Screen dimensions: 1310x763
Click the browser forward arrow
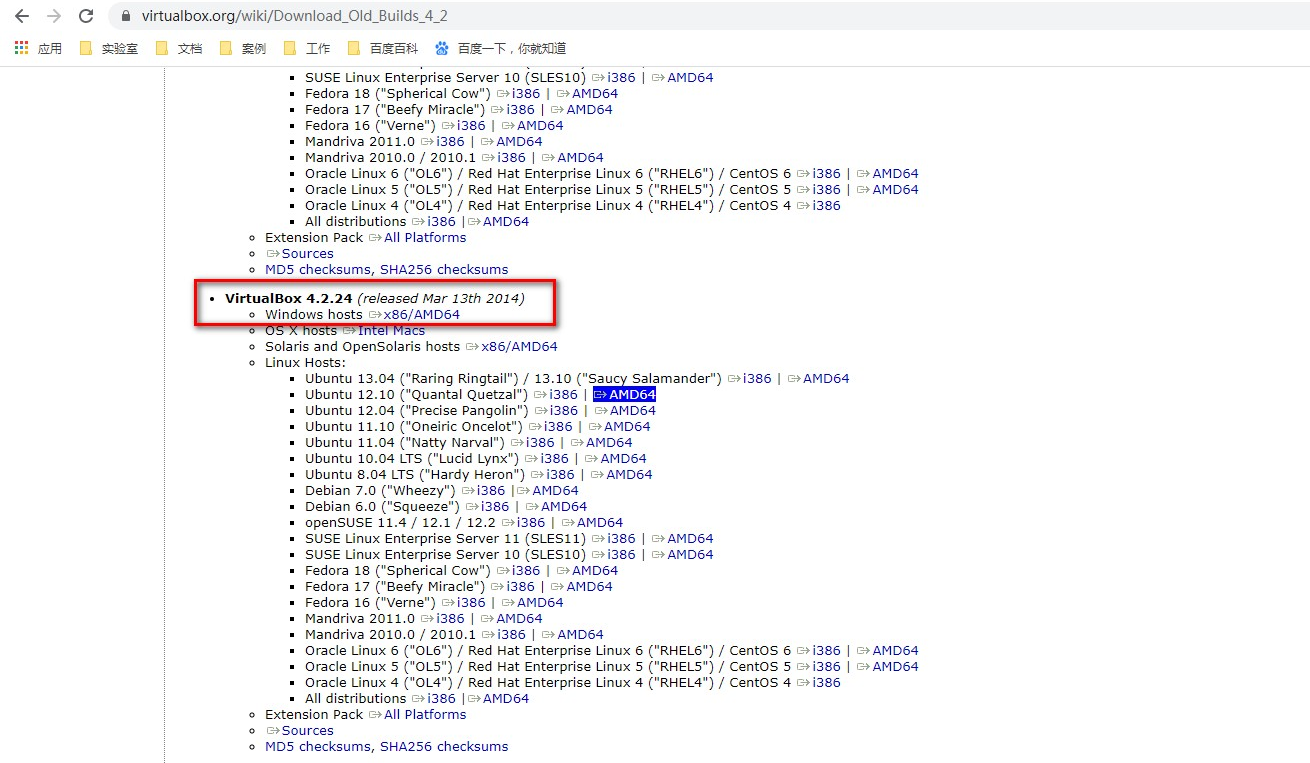tap(53, 16)
